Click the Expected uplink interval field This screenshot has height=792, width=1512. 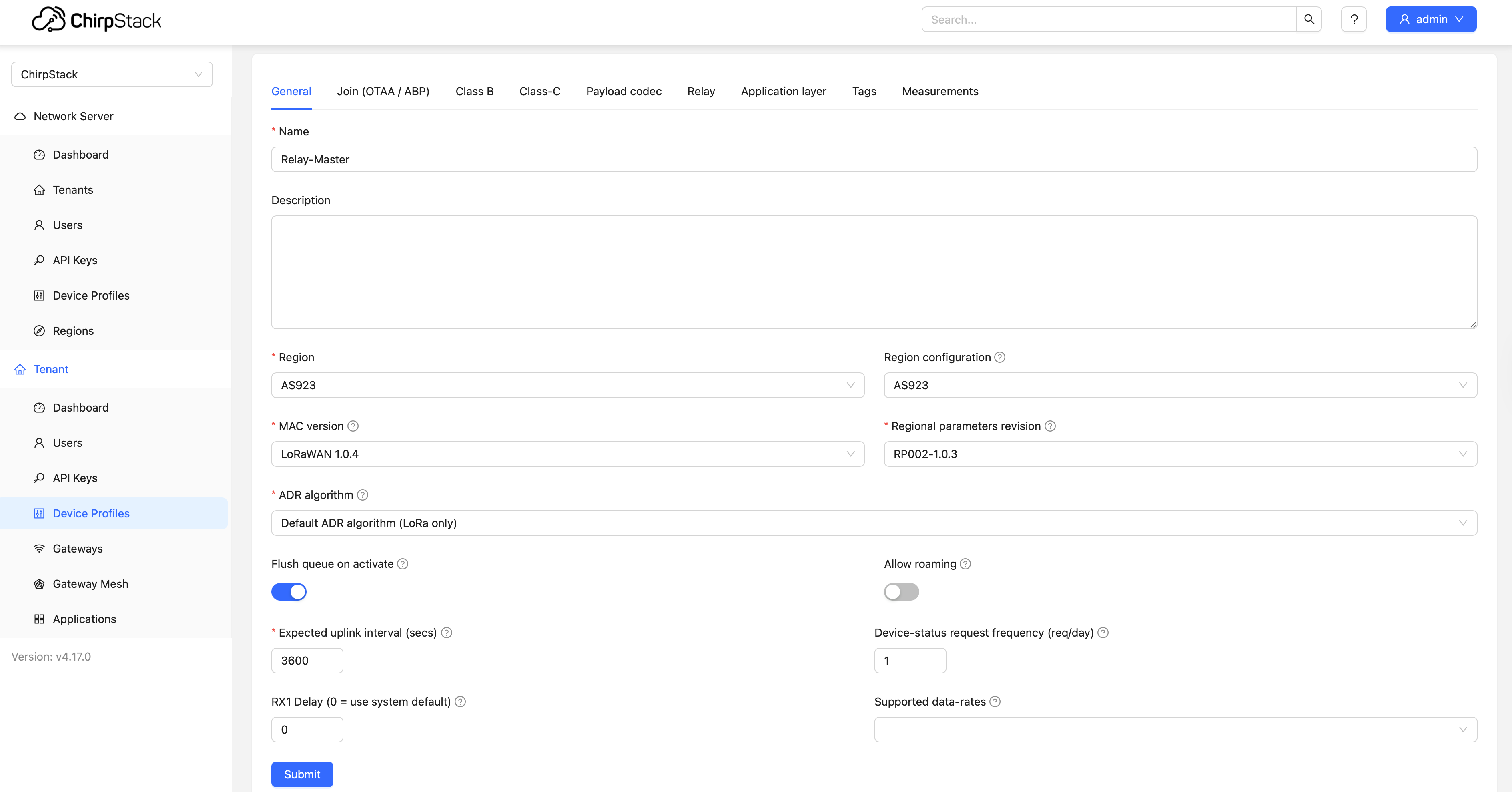coord(307,661)
